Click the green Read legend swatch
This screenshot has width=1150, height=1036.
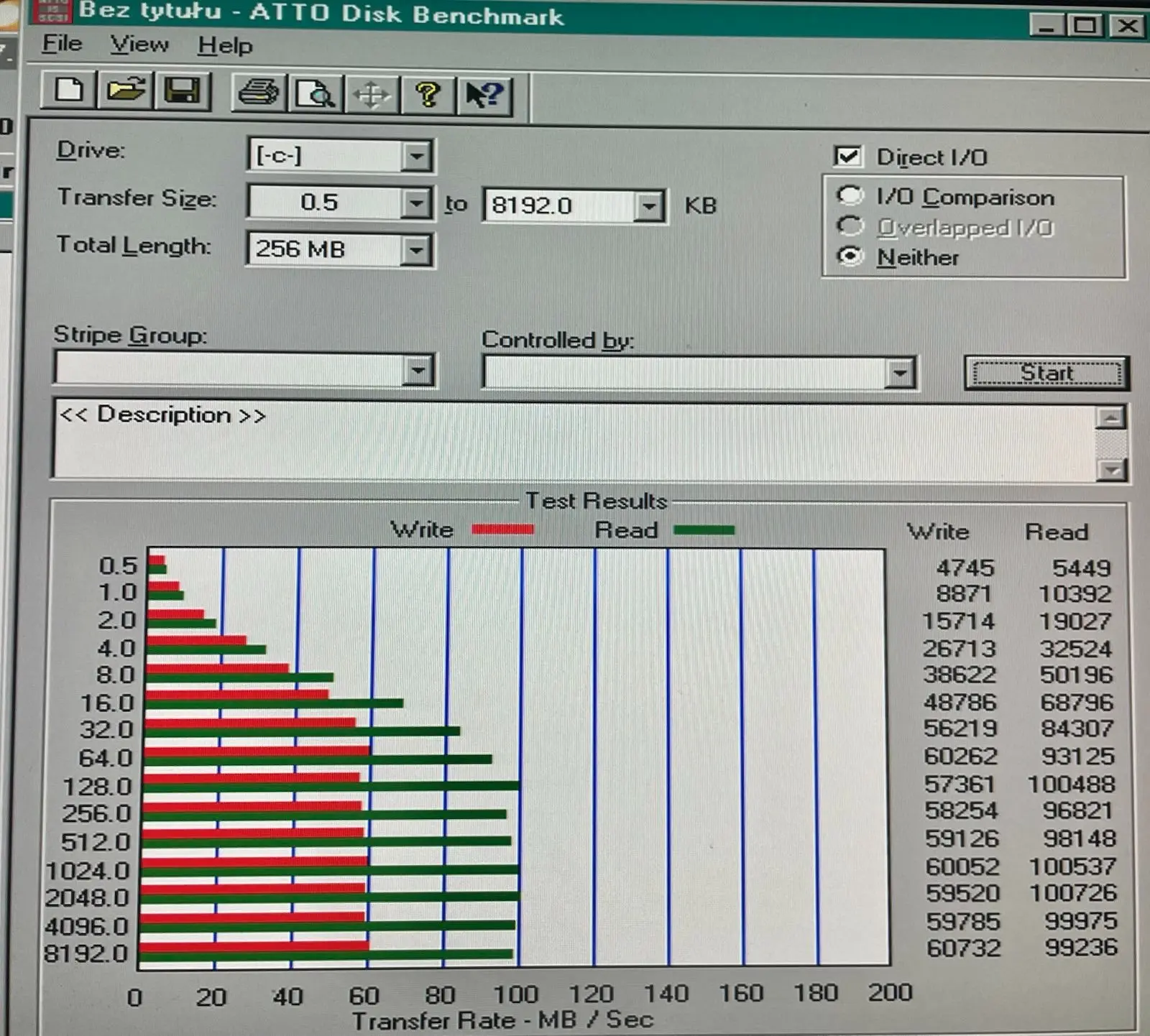(704, 530)
